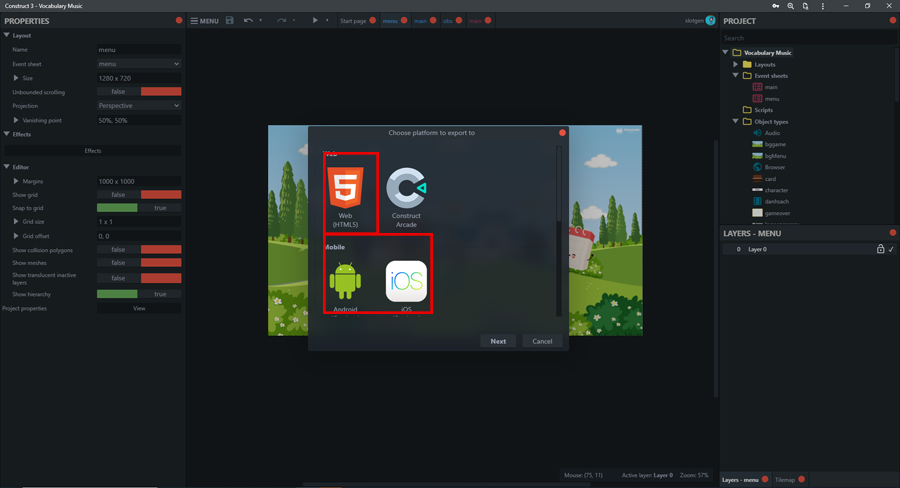Viewport: 900px width, 488px height.
Task: Select the bggame object type
Action: click(775, 144)
